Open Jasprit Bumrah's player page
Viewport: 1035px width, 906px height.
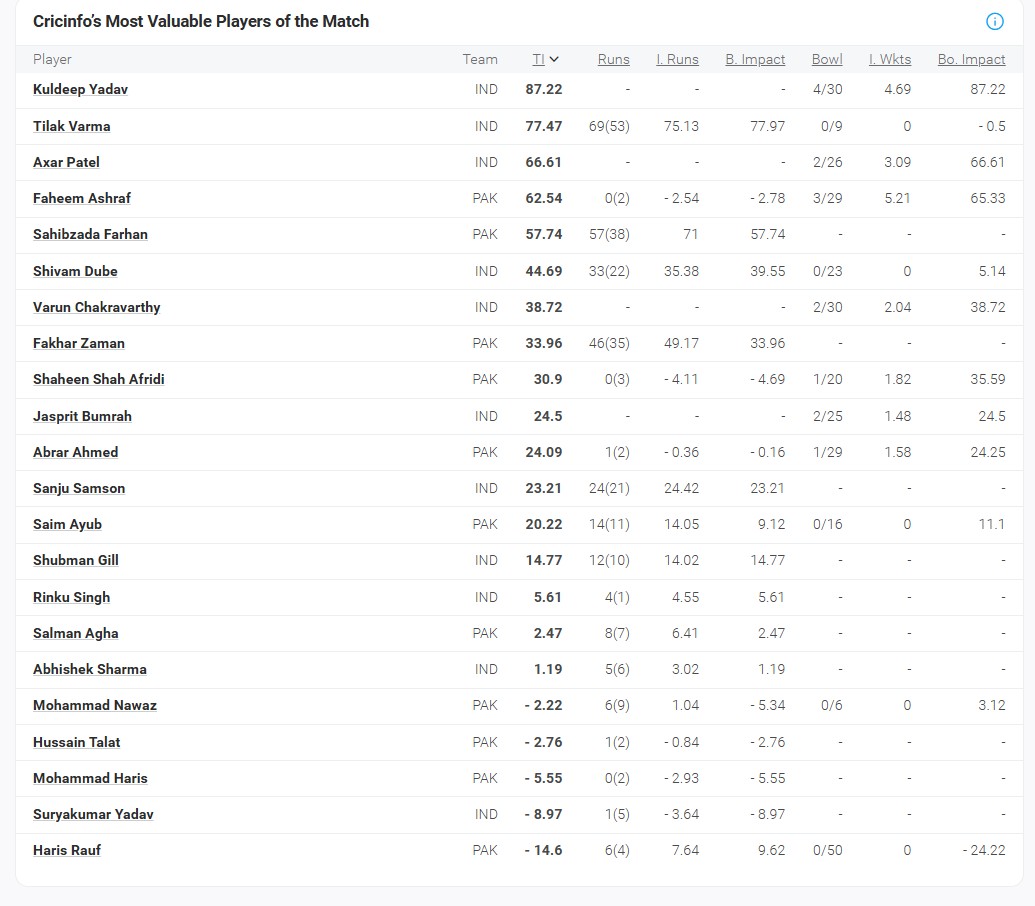(x=82, y=416)
